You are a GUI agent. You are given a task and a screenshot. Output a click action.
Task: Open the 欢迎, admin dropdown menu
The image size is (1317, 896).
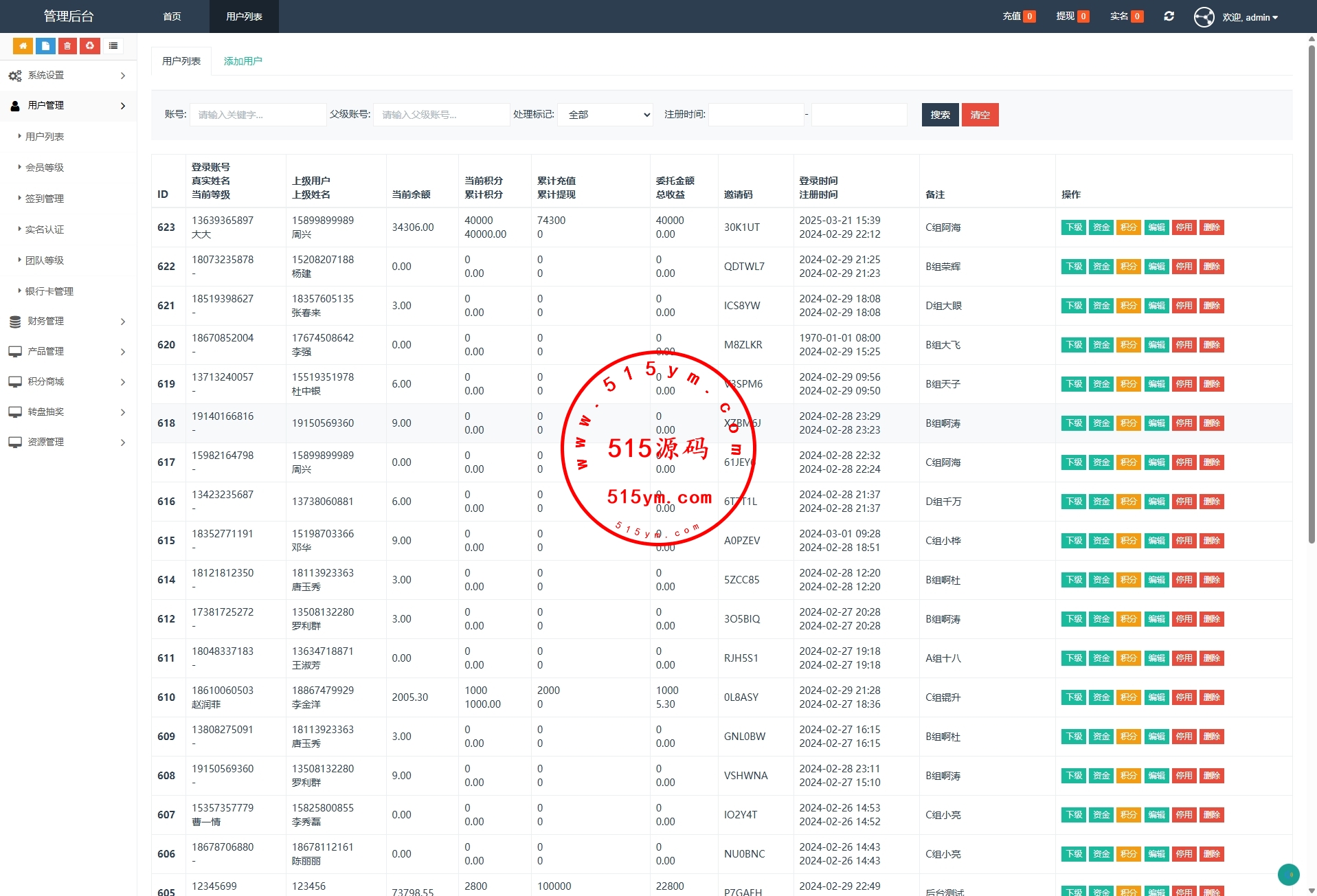tap(1250, 17)
